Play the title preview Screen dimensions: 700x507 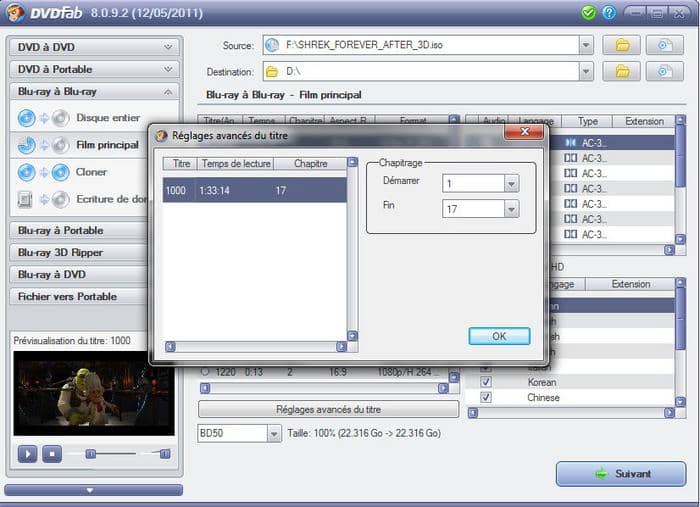[27, 454]
